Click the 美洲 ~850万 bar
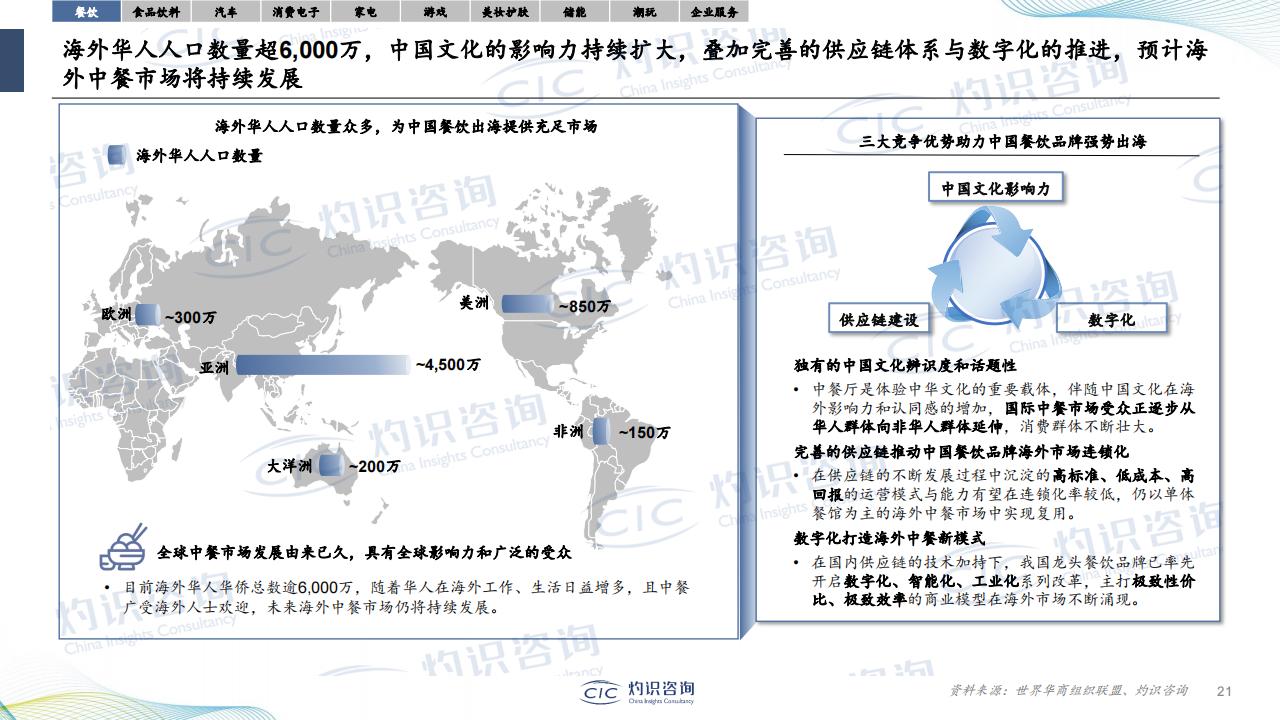 coord(527,305)
